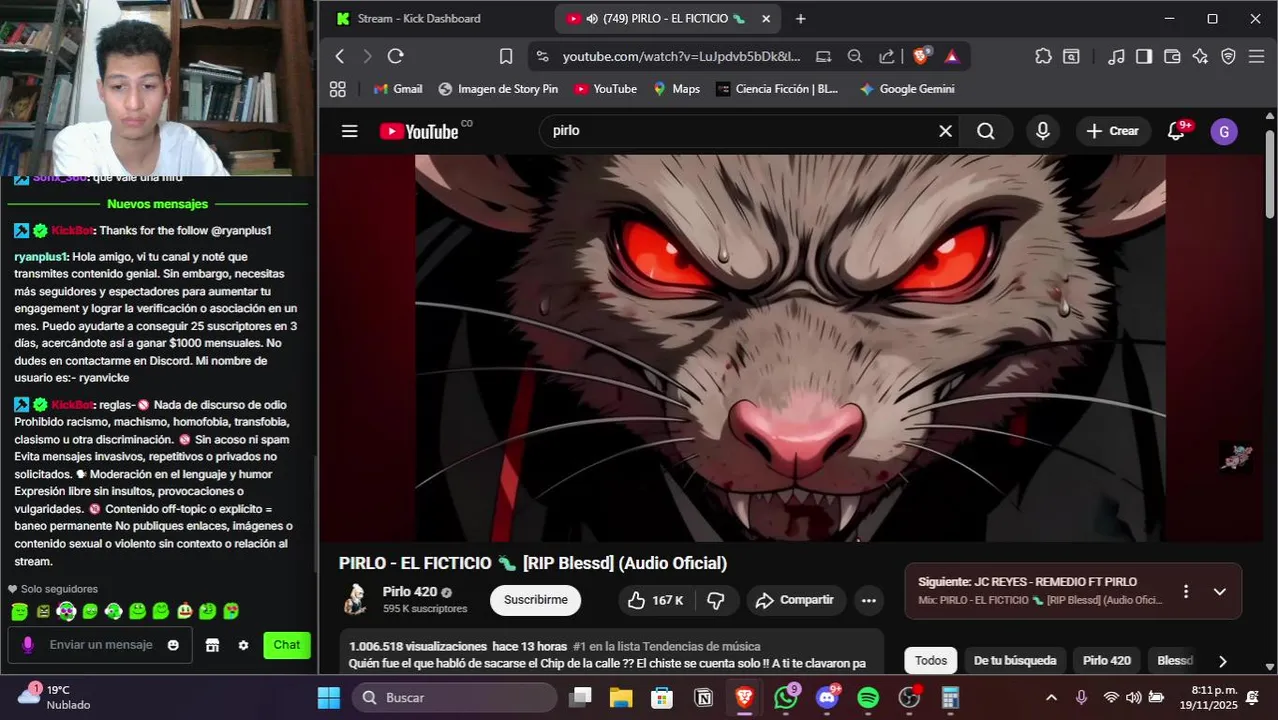Viewport: 1278px width, 720px height.
Task: Open OBS Studio from the taskbar
Action: click(x=909, y=697)
